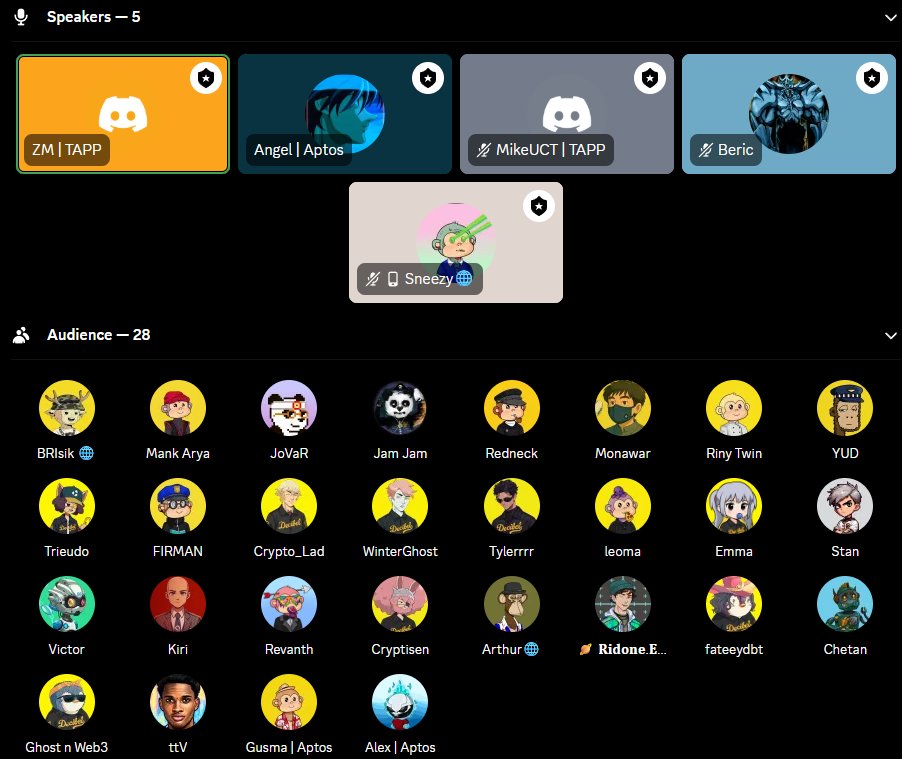Click the muted mic icon on Beric label
This screenshot has width=902, height=759.
point(705,150)
